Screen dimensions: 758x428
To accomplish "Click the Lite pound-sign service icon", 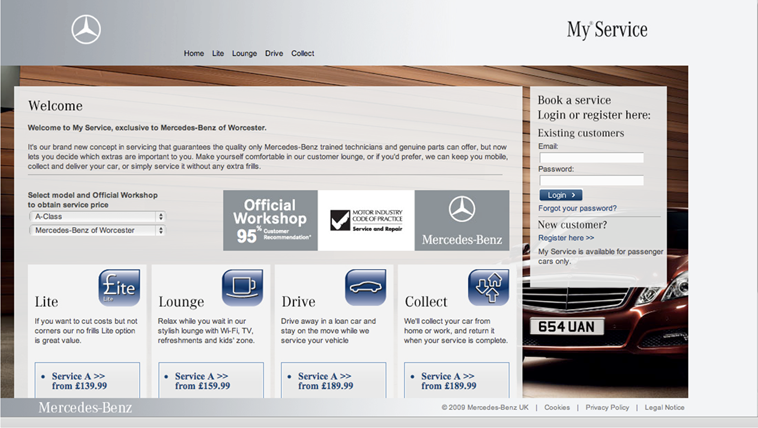I will coord(118,287).
